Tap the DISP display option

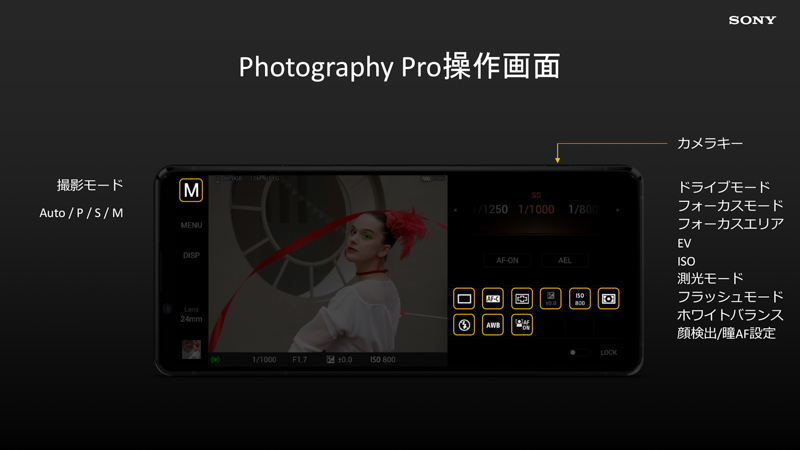[191, 255]
